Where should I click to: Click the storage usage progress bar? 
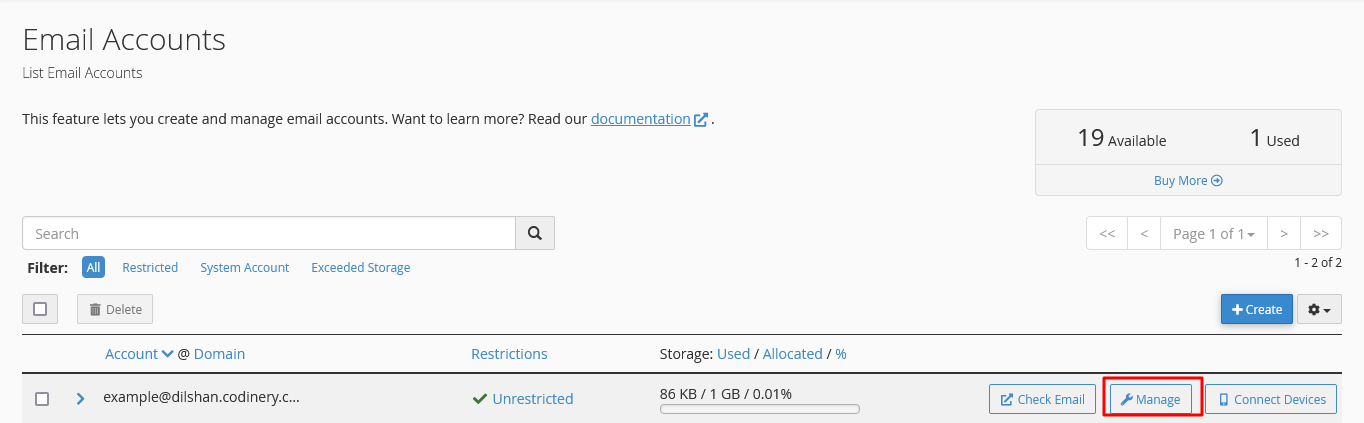759,409
